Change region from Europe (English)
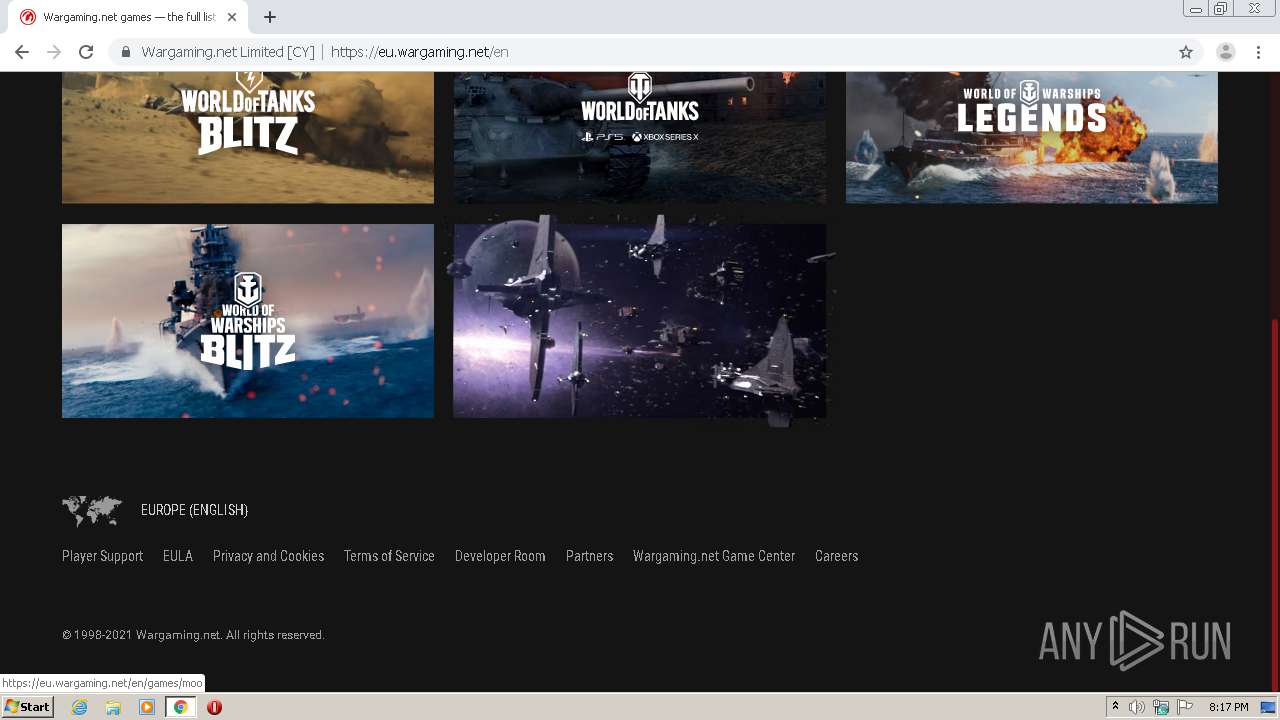1280x720 pixels. pyautogui.click(x=194, y=510)
